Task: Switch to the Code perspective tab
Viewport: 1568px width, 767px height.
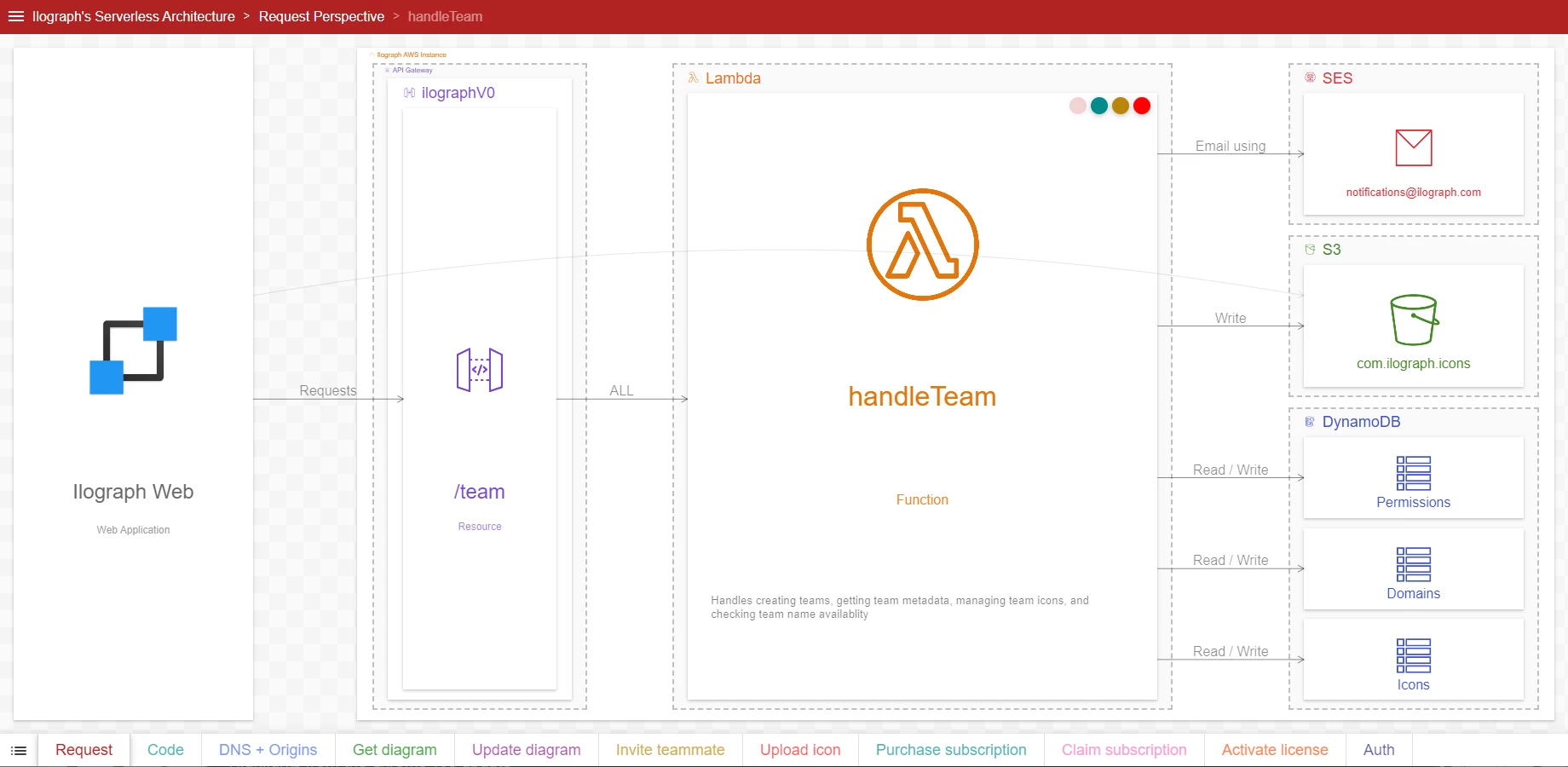Action: click(x=165, y=750)
